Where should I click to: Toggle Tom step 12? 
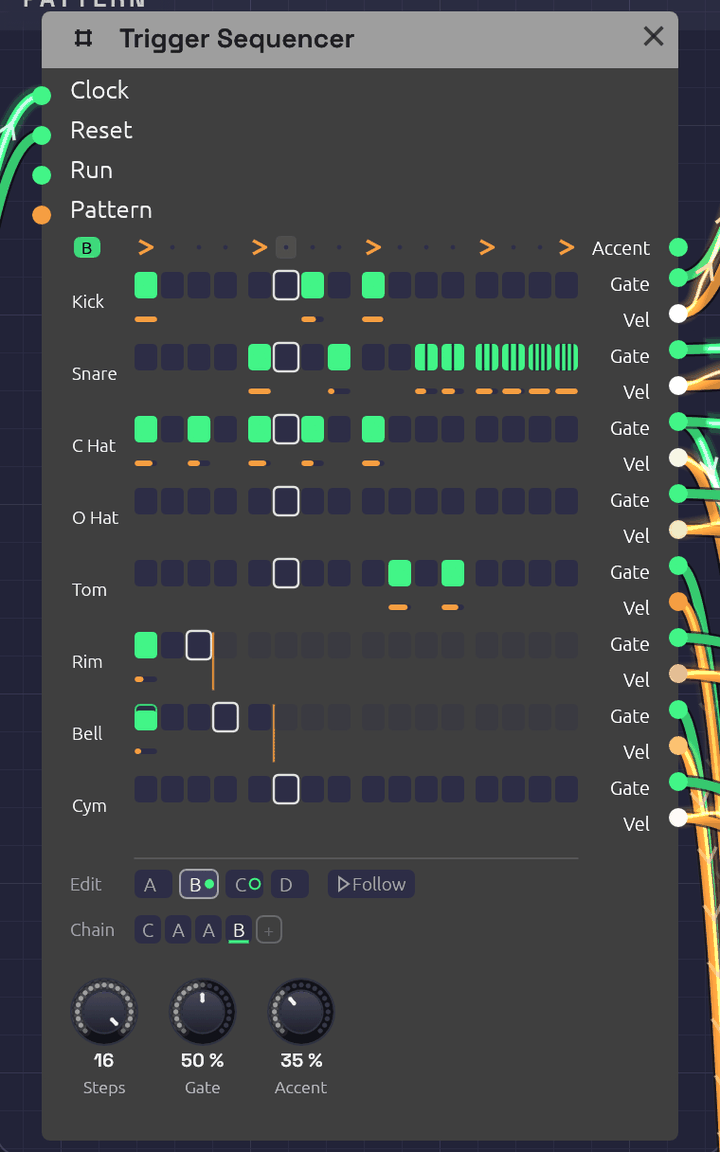[453, 573]
